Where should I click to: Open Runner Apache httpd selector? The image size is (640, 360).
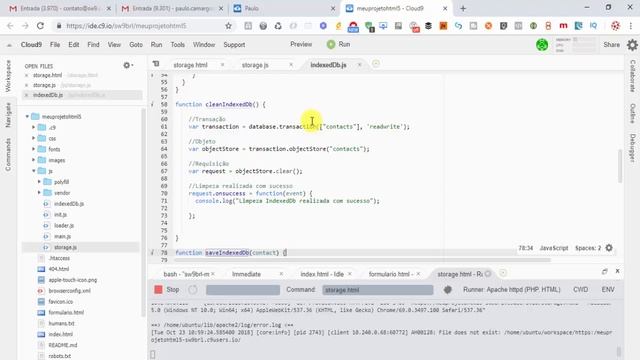click(511, 289)
